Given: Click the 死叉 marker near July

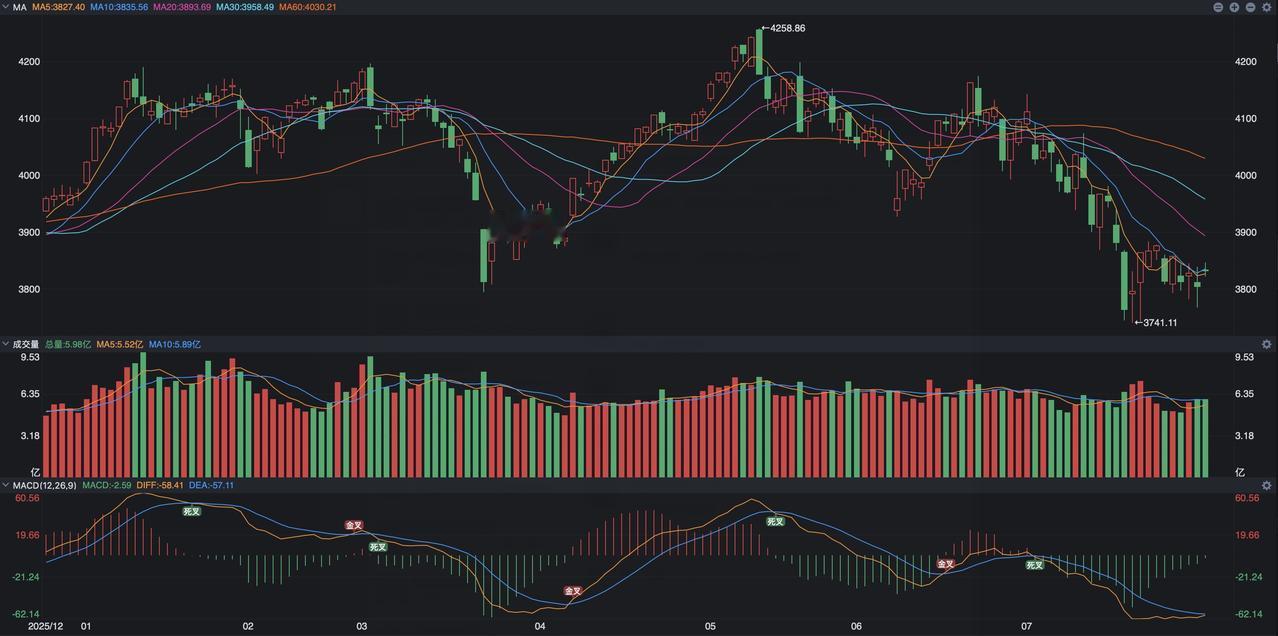Looking at the screenshot, I should [1035, 565].
